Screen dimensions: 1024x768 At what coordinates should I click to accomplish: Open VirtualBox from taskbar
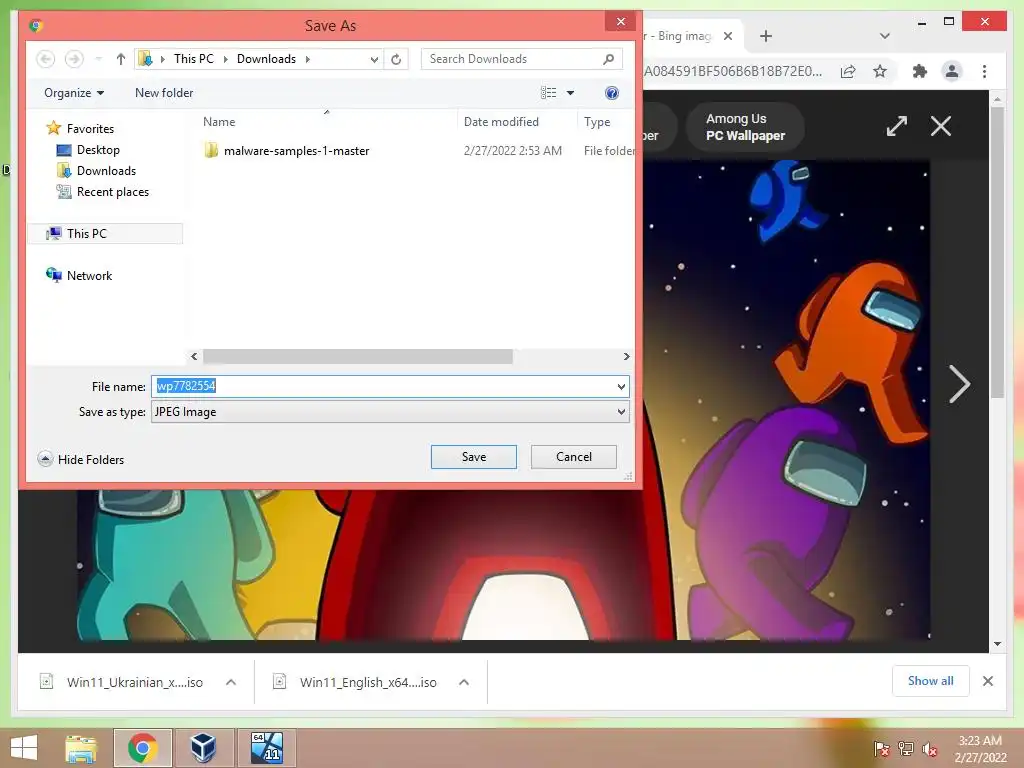coord(203,748)
